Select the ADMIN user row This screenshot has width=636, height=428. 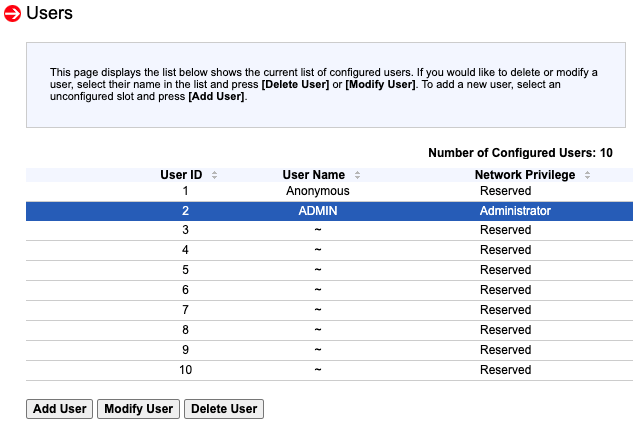(317, 211)
